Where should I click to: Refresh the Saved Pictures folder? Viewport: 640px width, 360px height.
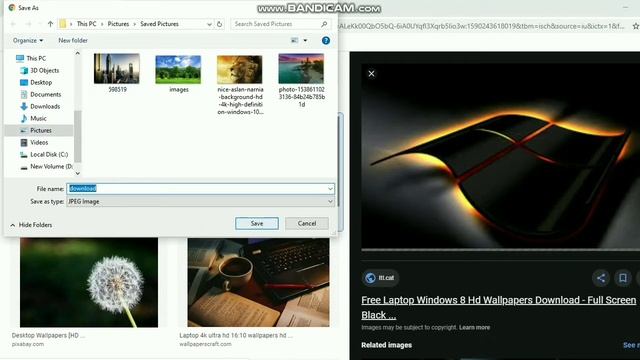(x=220, y=24)
